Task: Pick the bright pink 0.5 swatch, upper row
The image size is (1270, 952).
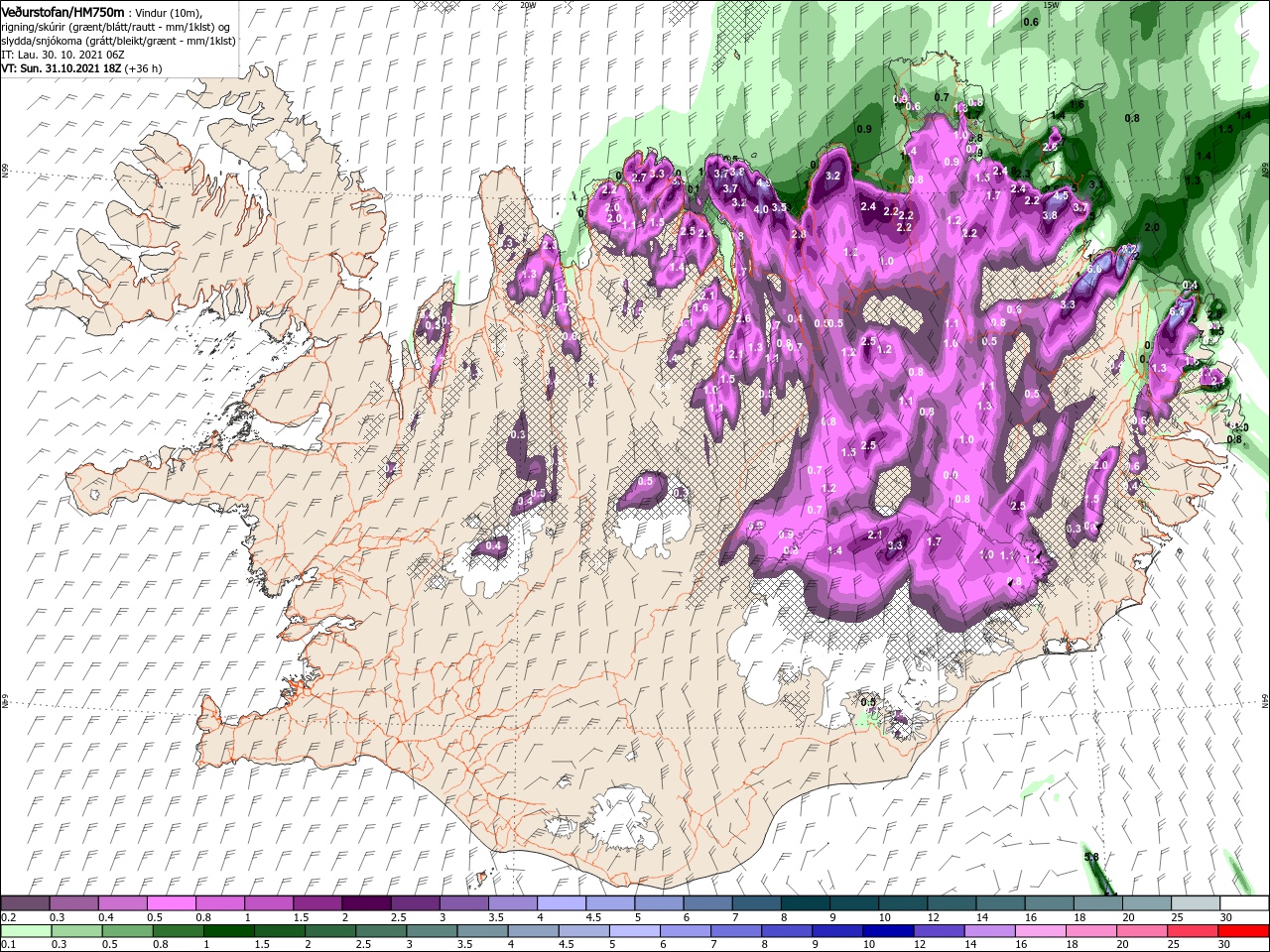Action: pos(172,903)
